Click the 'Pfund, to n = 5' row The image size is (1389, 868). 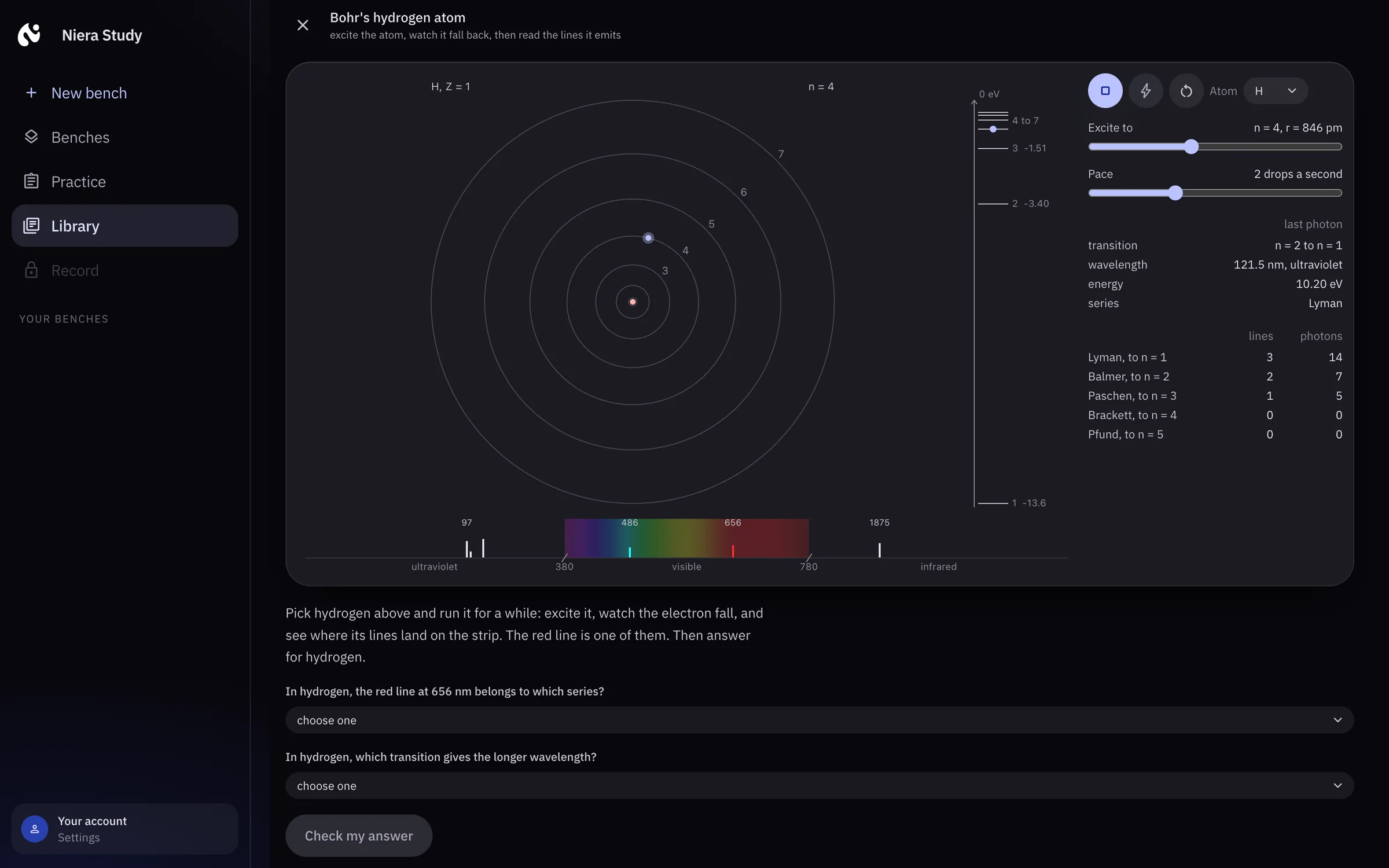tap(1215, 434)
